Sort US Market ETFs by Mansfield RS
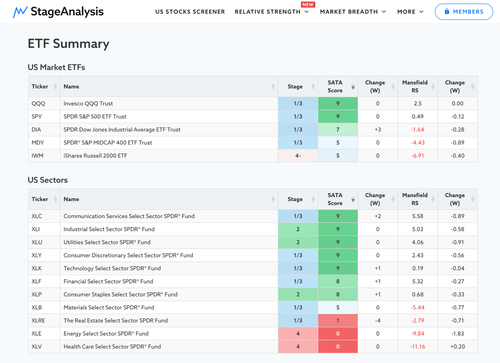The image size is (500, 363). click(x=418, y=87)
